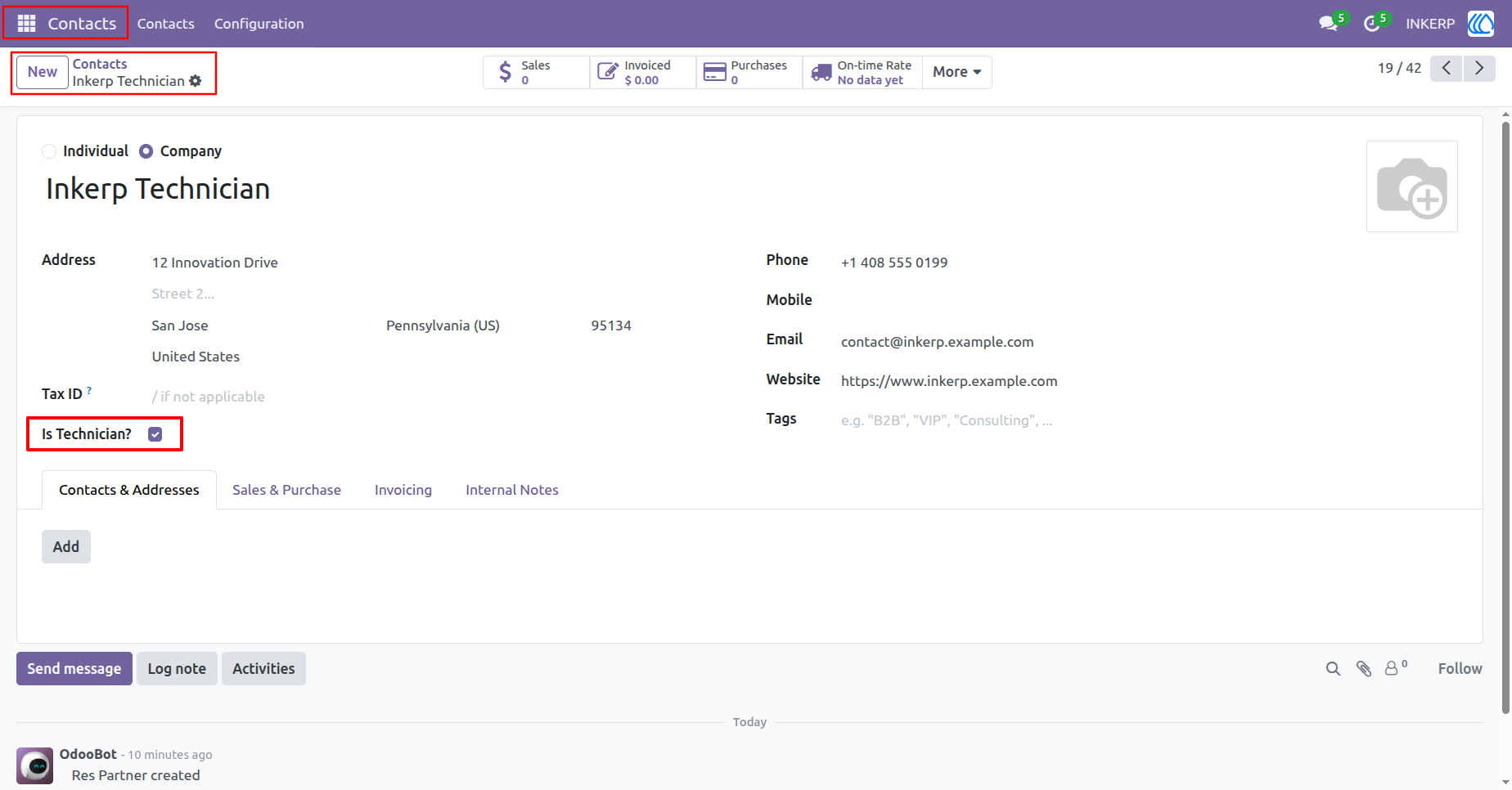This screenshot has width=1512, height=790.
Task: Click the Activities button in chatter
Action: point(263,669)
